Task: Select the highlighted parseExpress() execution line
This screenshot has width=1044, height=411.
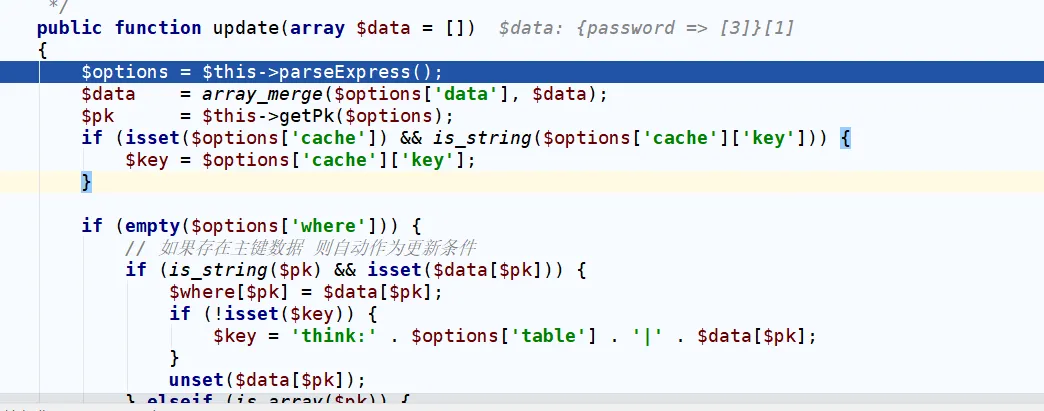Action: tap(262, 72)
